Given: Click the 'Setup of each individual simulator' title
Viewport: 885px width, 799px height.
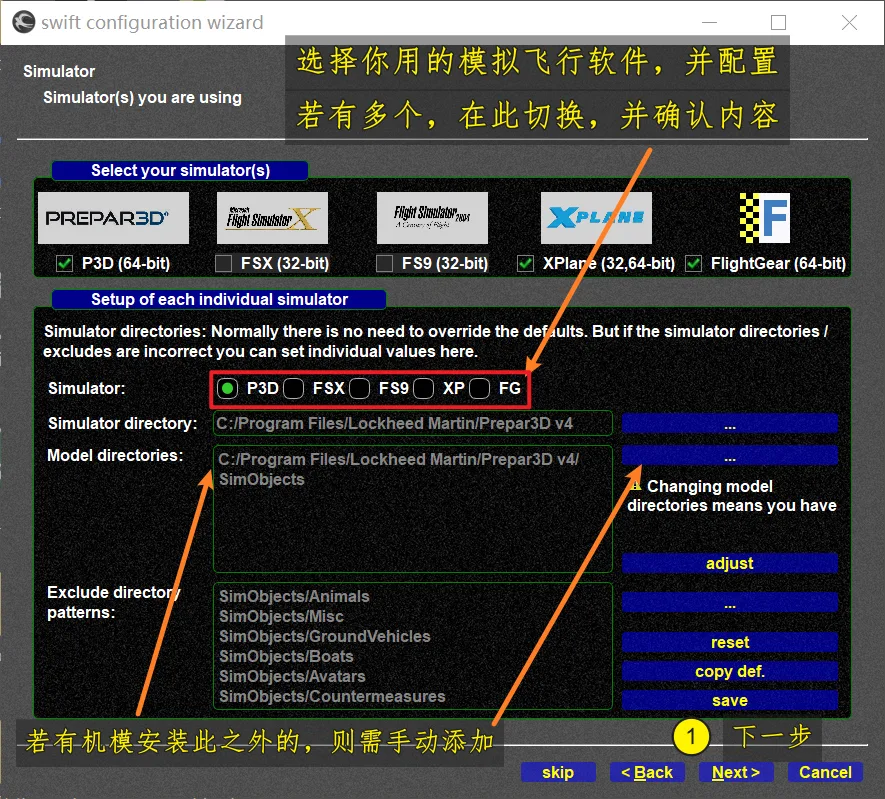Looking at the screenshot, I should click(219, 299).
